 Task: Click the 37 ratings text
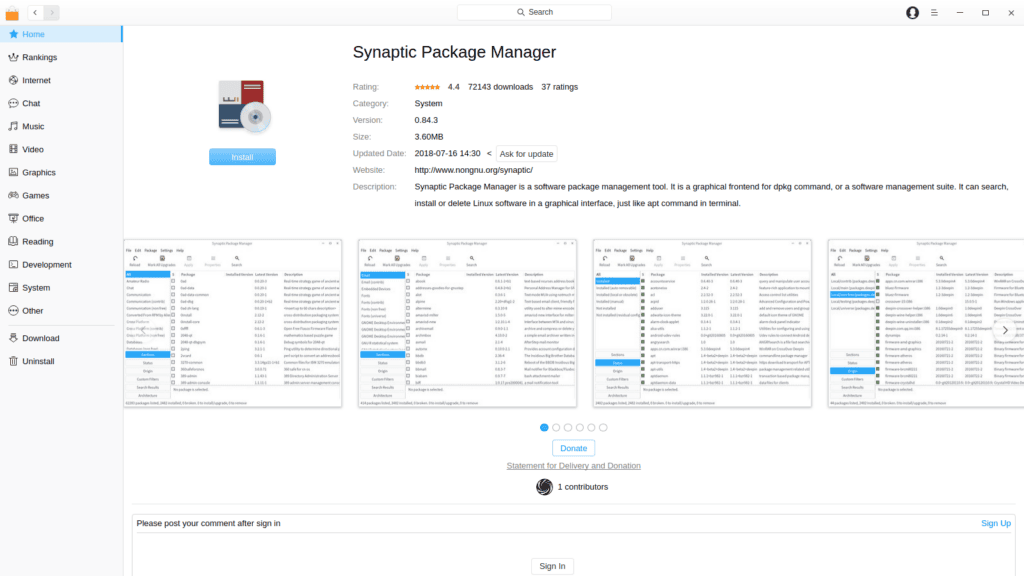tap(559, 87)
